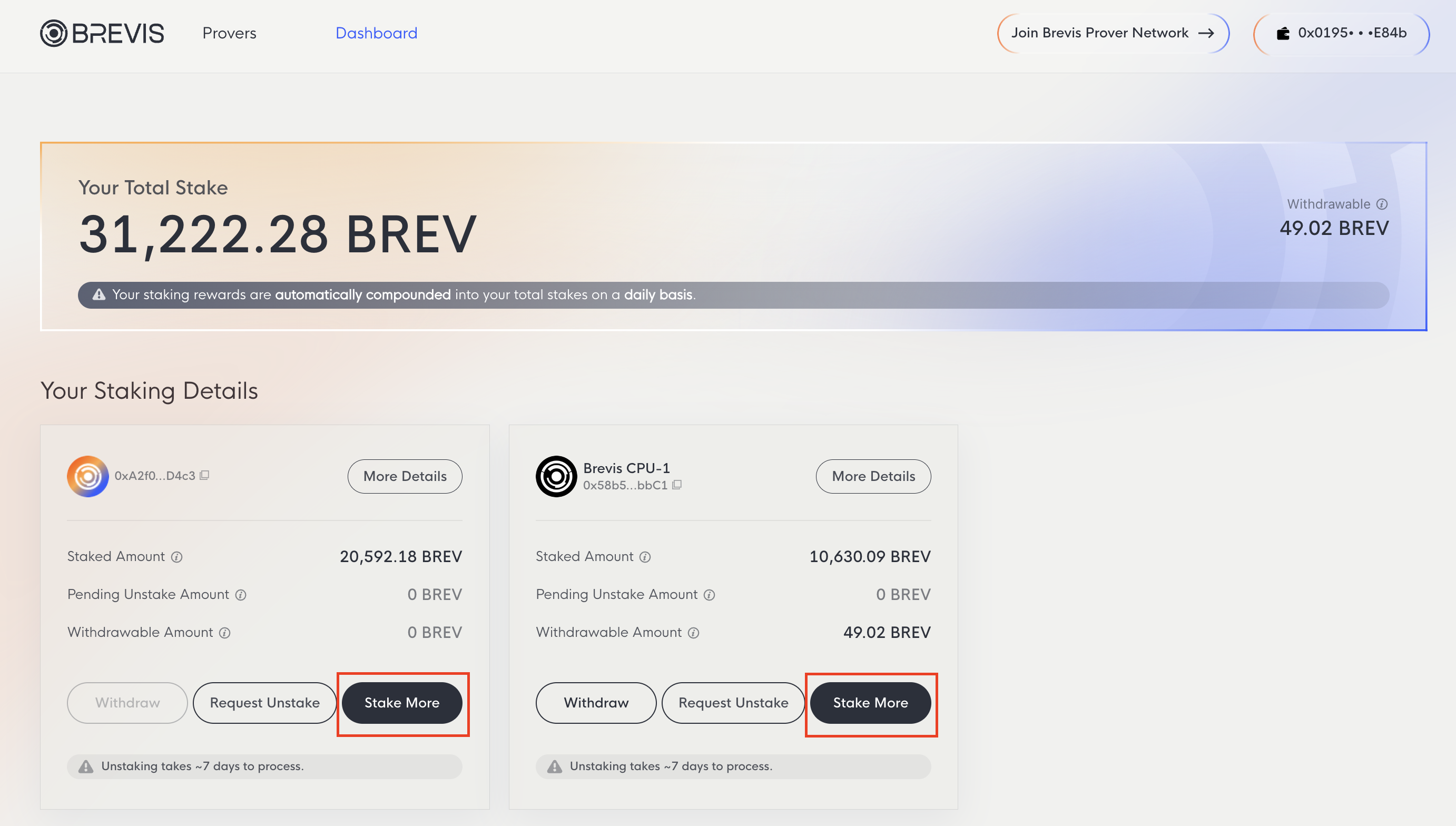Copy the Brevis CPU-1 0x58b5...bbC1 address
This screenshot has height=826, width=1456.
click(x=677, y=485)
